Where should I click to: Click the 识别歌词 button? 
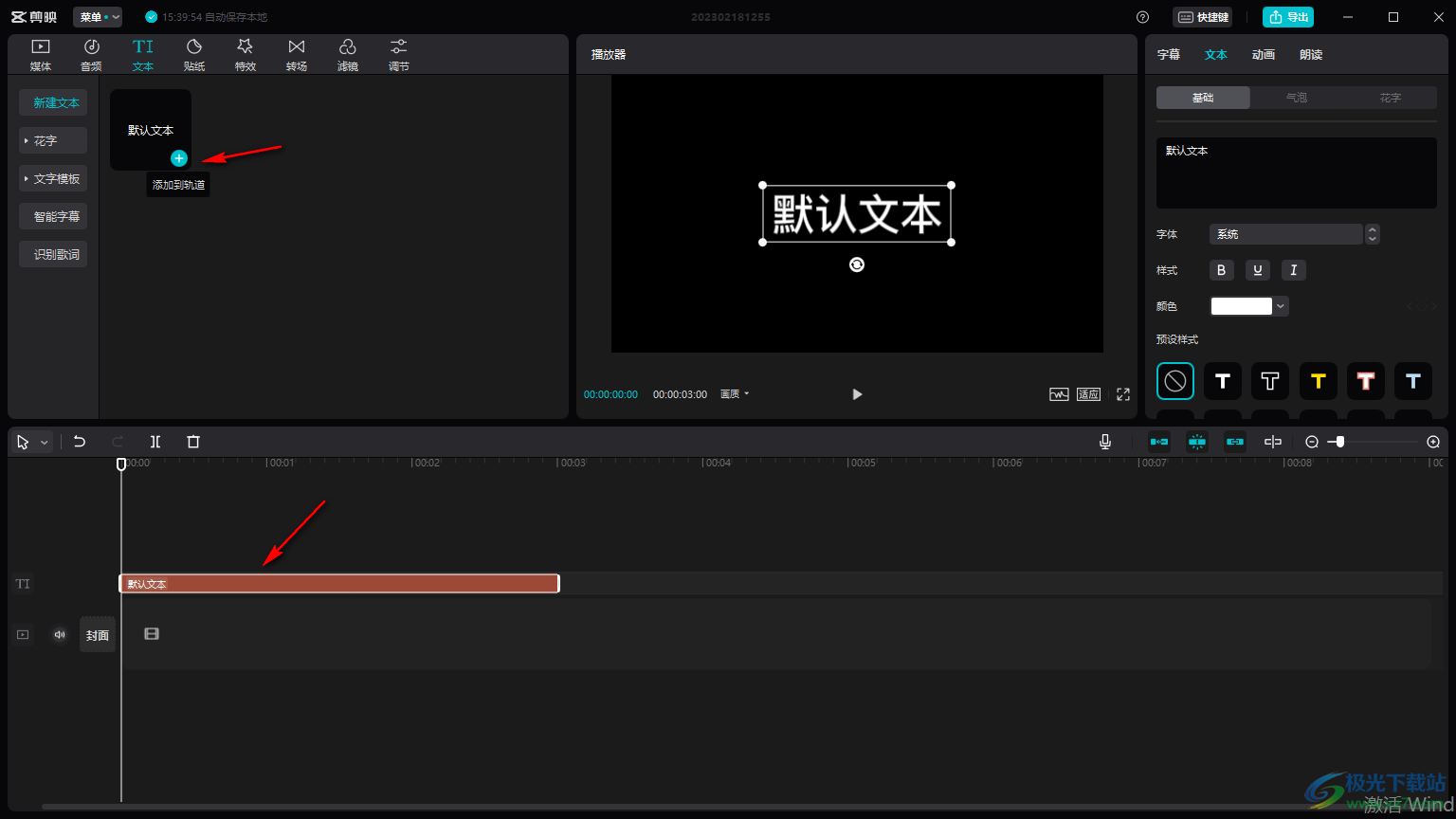[x=53, y=254]
